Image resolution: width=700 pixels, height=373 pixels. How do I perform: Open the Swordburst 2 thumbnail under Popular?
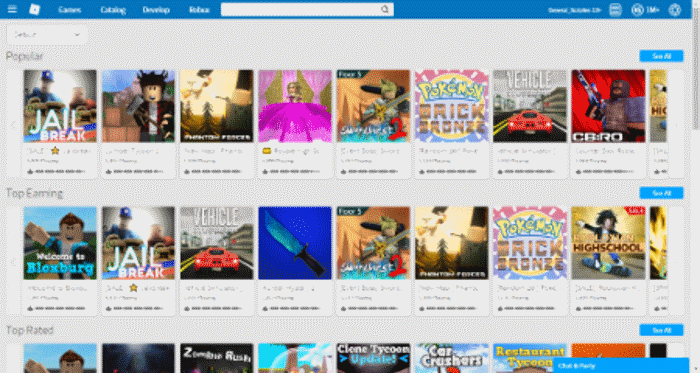(x=373, y=106)
